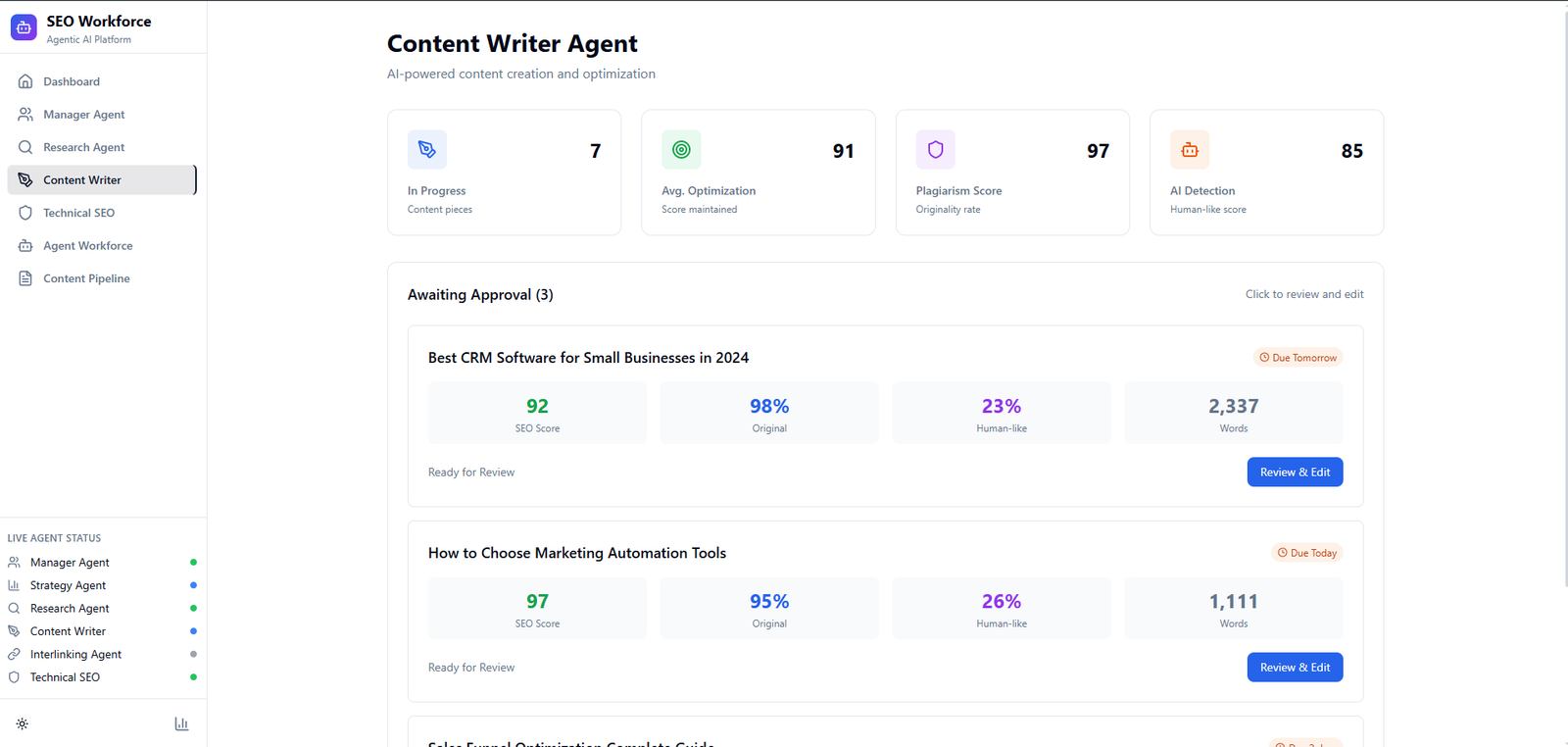Screen dimensions: 1568x747
Task: Click the 23% Human-like tile
Action: (1002, 413)
